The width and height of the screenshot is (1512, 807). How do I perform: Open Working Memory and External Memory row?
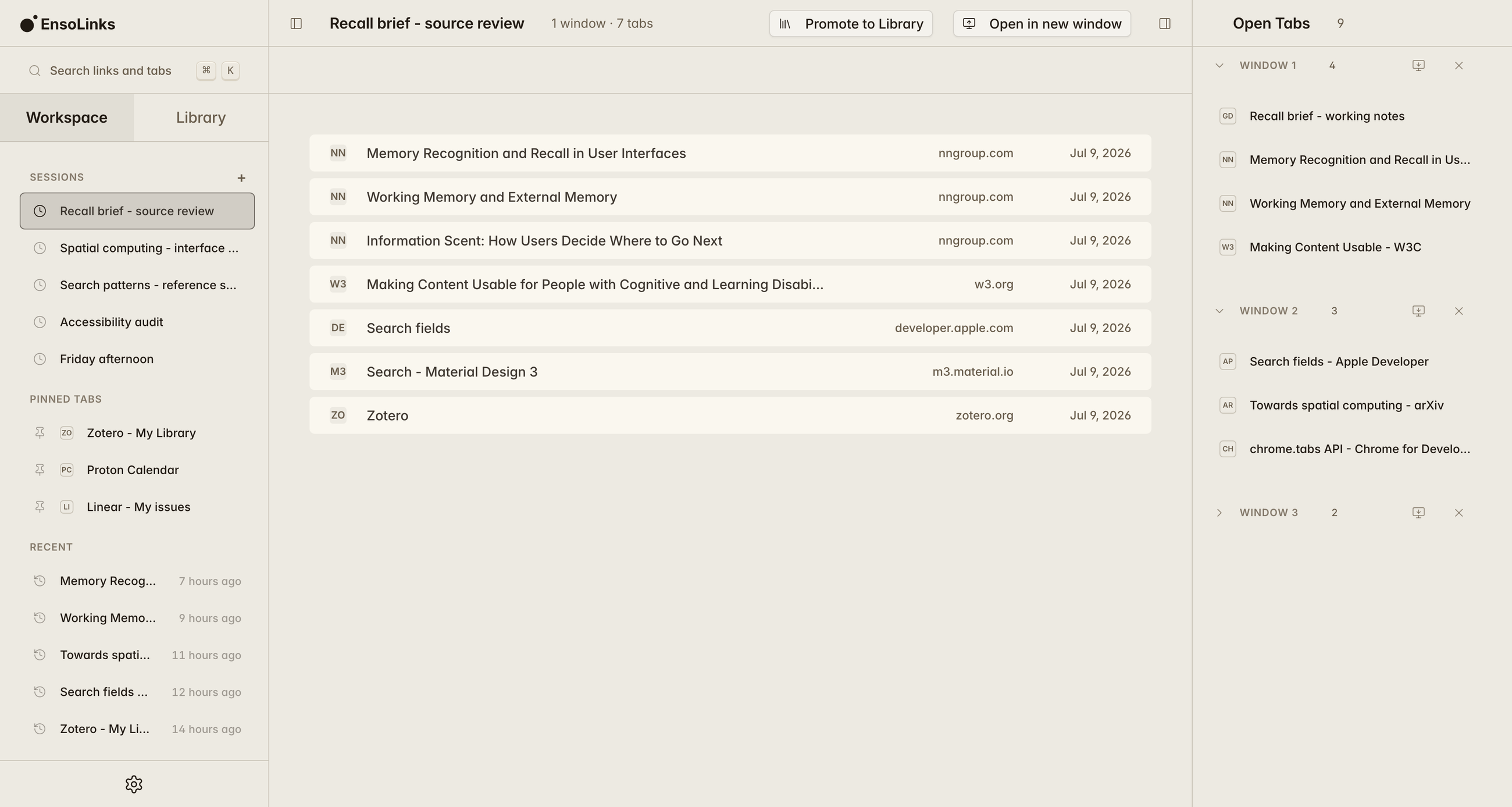pos(730,197)
